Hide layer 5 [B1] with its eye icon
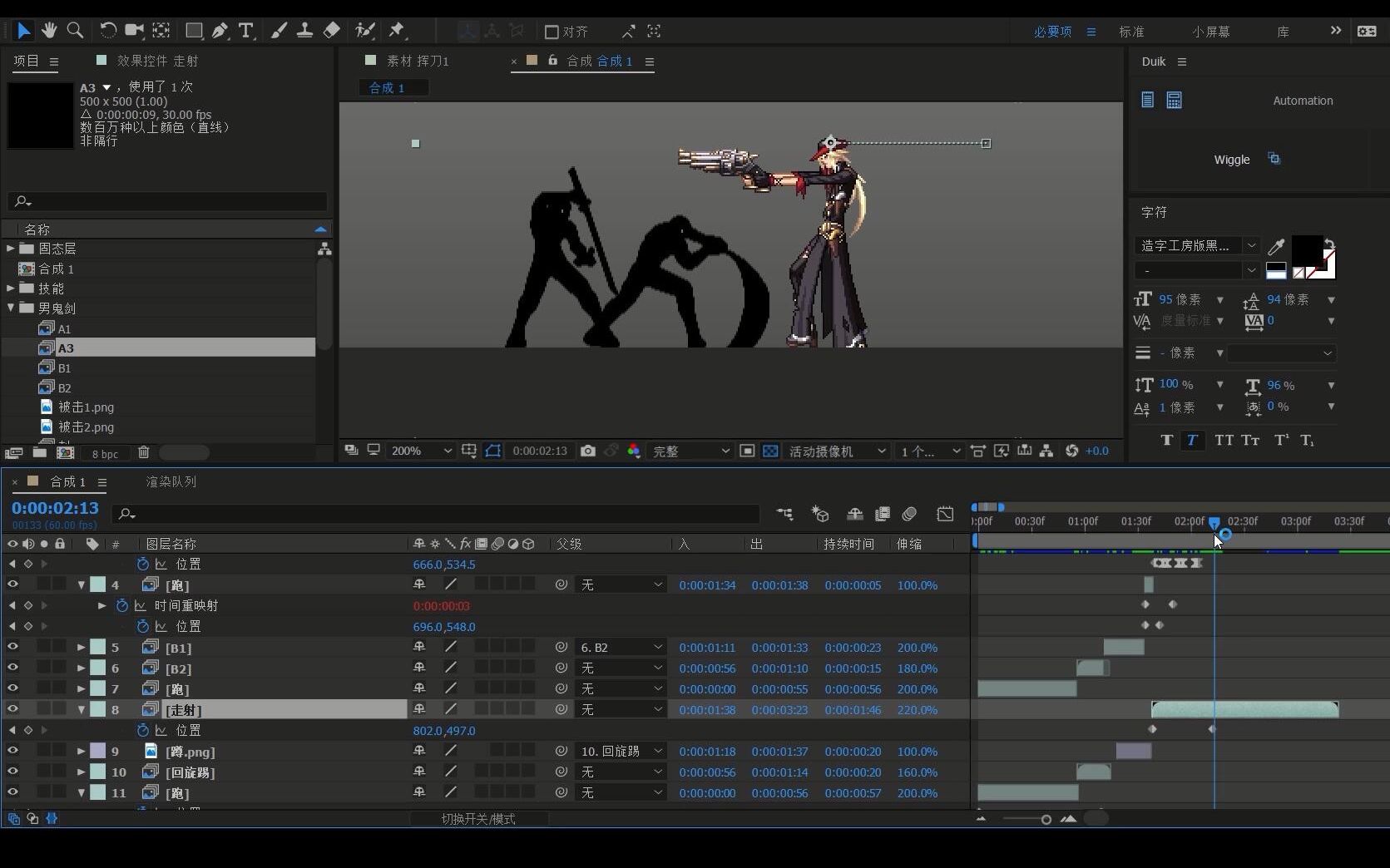 pyautogui.click(x=12, y=647)
